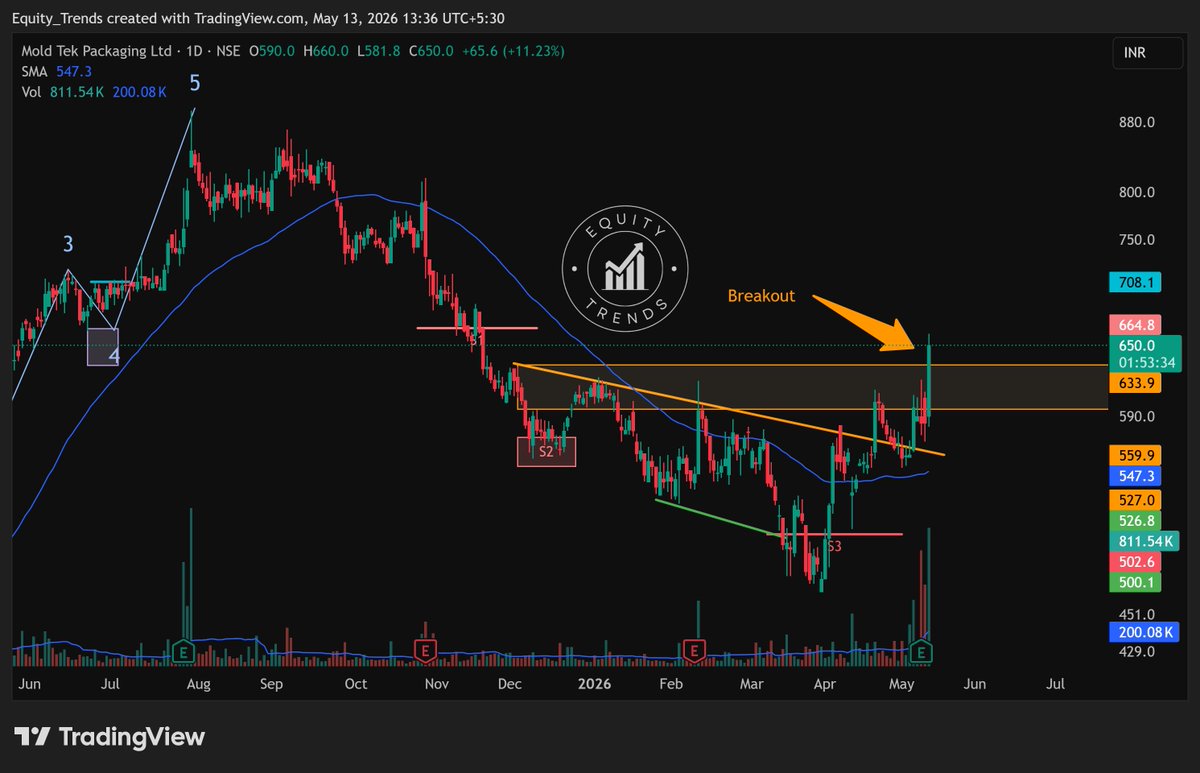Click the 526.8 green price label
The height and width of the screenshot is (773, 1200).
coord(1135,520)
